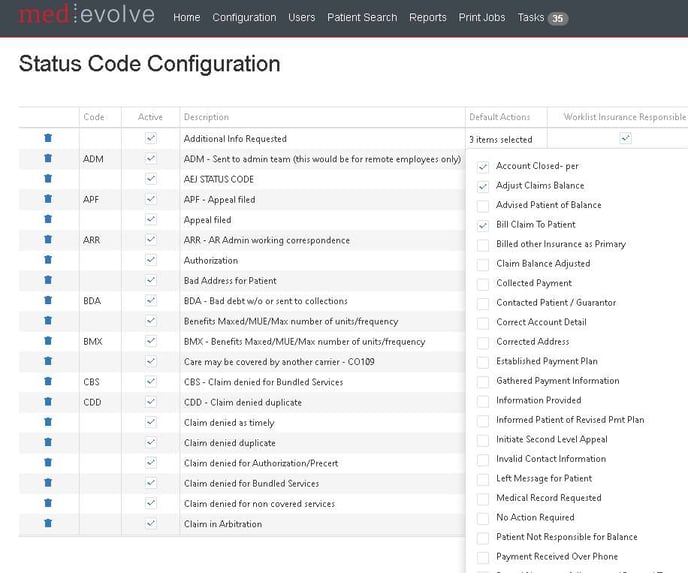
Task: Delete the ADM status code row
Action: [x=48, y=159]
